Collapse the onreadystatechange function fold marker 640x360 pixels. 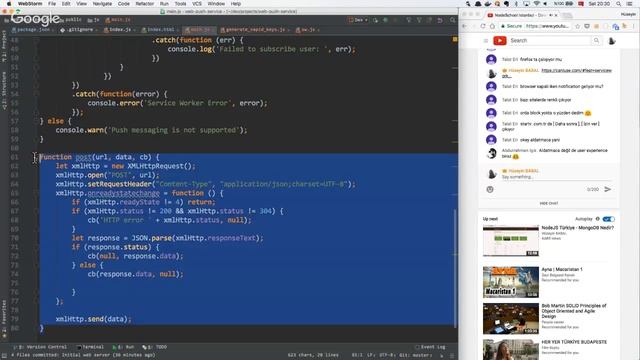[x=36, y=193]
